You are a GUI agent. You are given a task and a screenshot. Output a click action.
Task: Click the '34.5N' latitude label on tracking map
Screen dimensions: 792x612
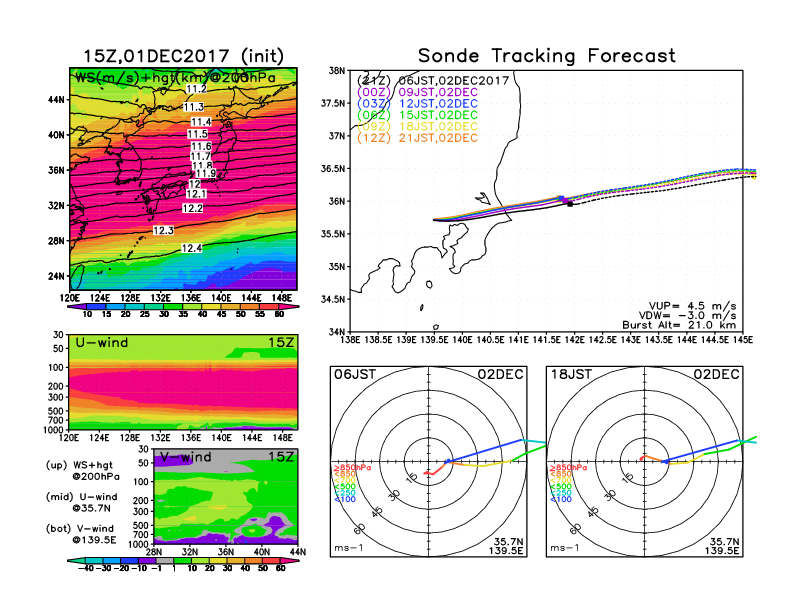[x=333, y=299]
